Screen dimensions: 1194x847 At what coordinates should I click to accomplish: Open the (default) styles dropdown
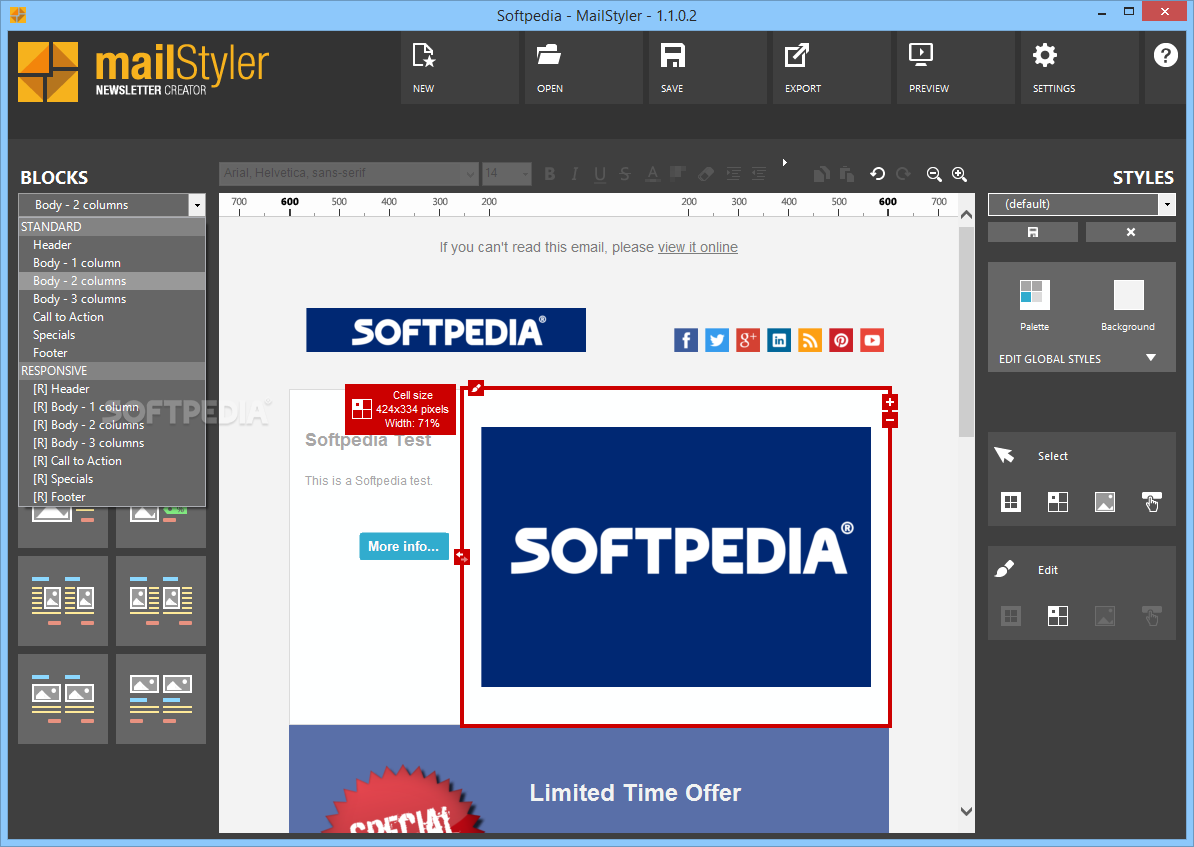[1167, 204]
